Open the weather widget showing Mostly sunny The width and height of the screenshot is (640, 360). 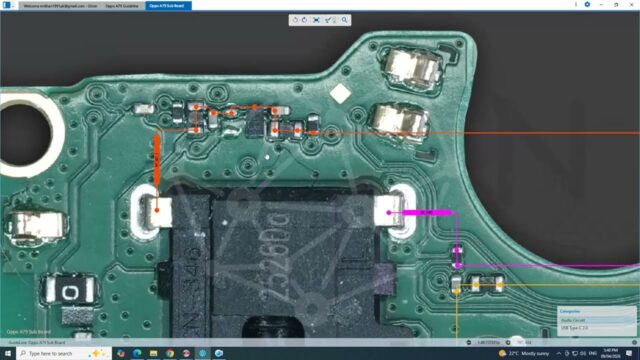point(524,353)
